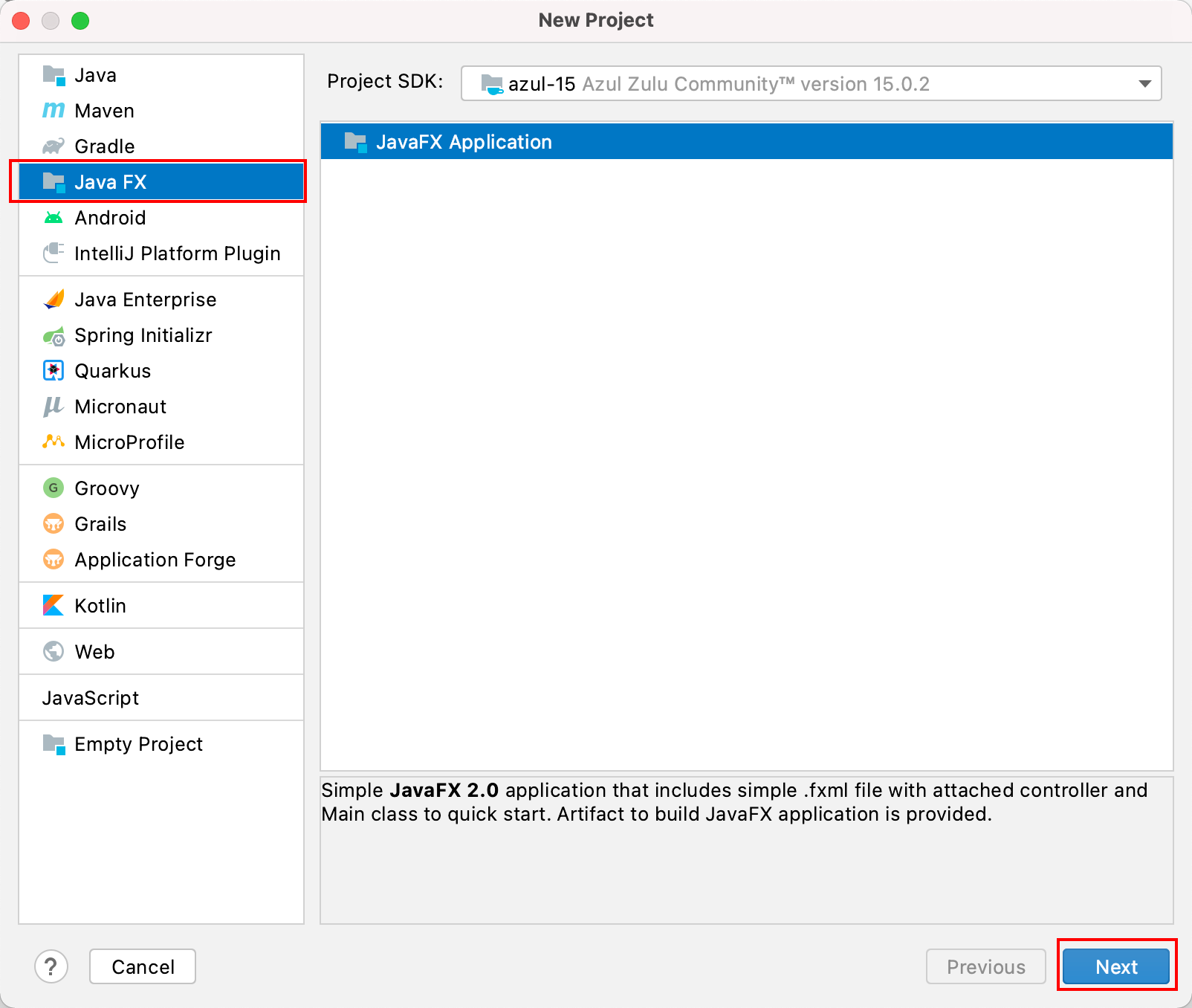The height and width of the screenshot is (1008, 1192).
Task: Select the Maven project type icon
Action: [53, 110]
